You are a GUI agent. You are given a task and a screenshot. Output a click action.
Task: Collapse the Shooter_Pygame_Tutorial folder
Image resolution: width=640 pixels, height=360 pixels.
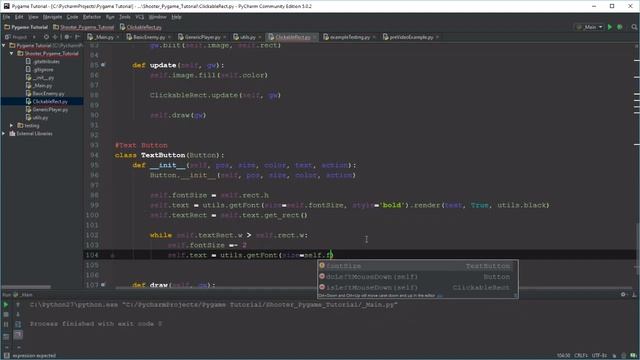click(11, 53)
